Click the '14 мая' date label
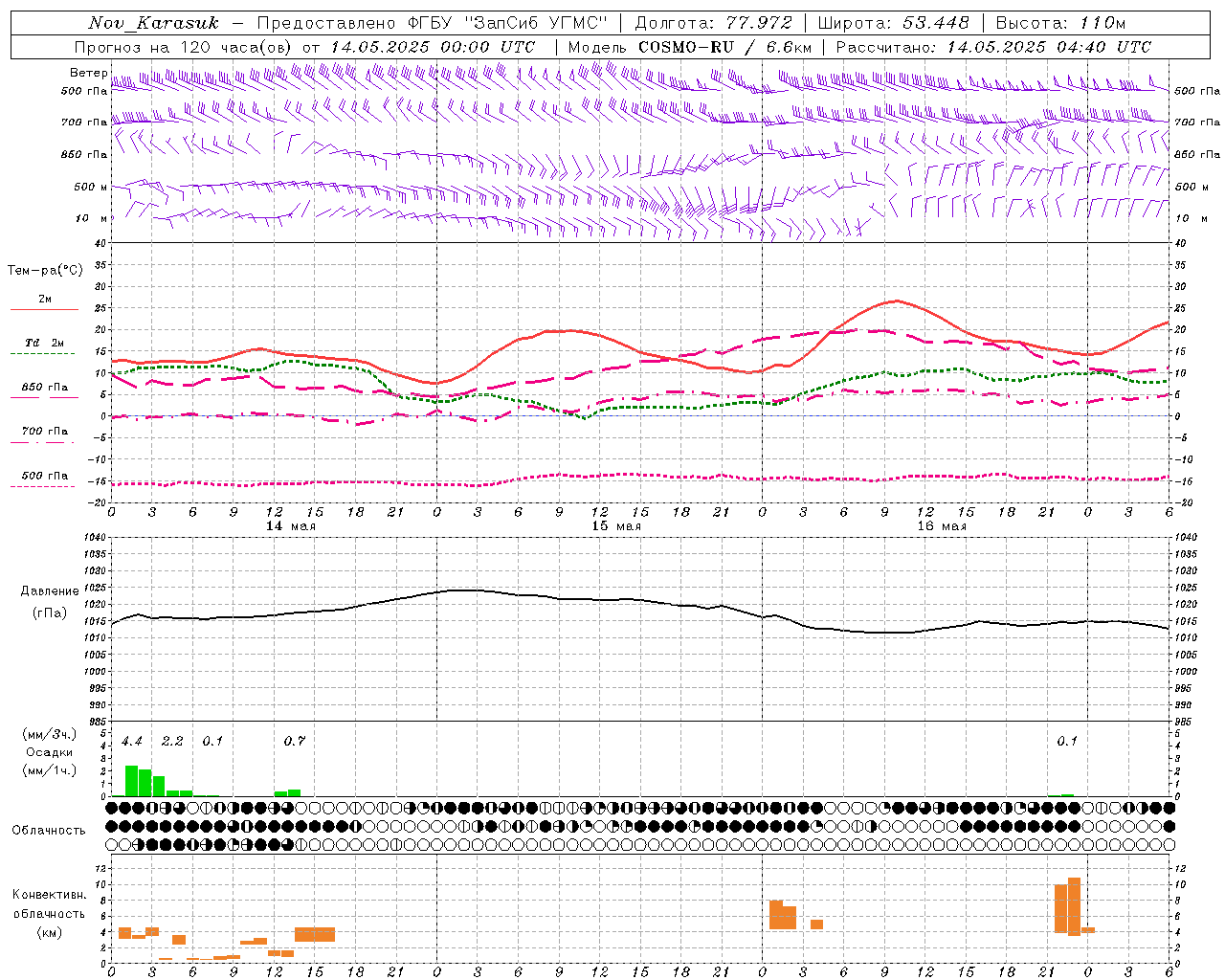The image size is (1225, 980). pyautogui.click(x=291, y=526)
